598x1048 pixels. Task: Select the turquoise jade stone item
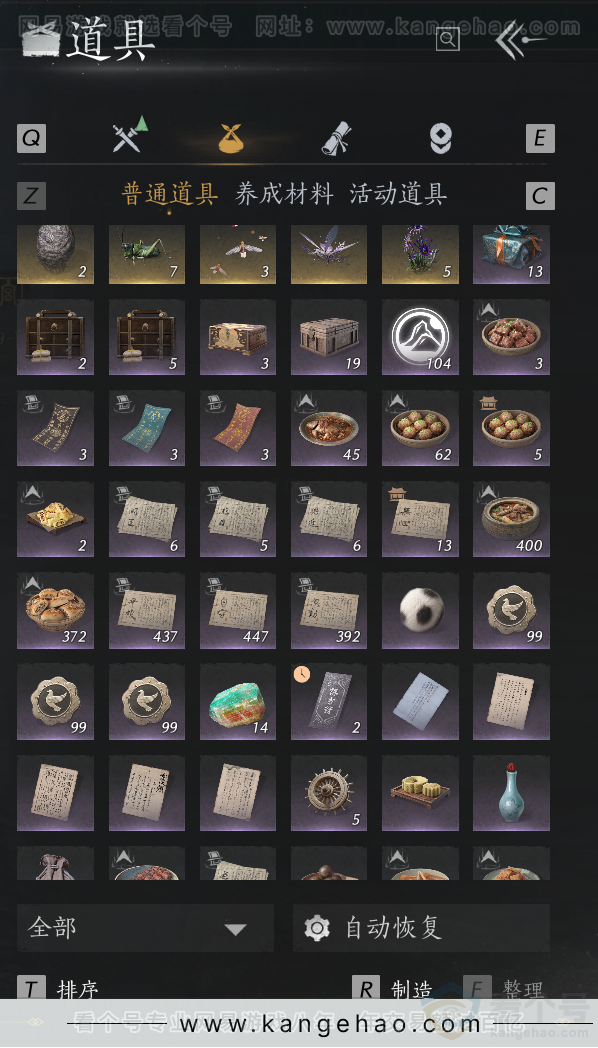pyautogui.click(x=238, y=702)
